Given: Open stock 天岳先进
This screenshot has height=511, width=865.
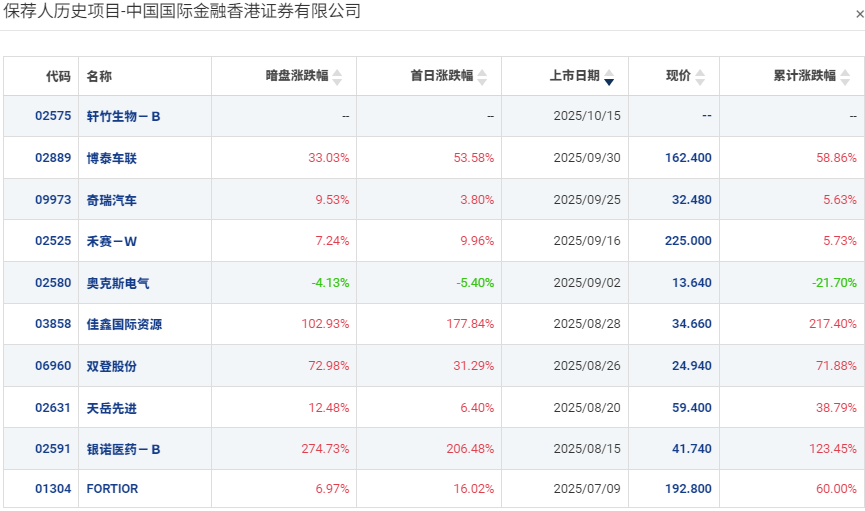Looking at the screenshot, I should 111,408.
